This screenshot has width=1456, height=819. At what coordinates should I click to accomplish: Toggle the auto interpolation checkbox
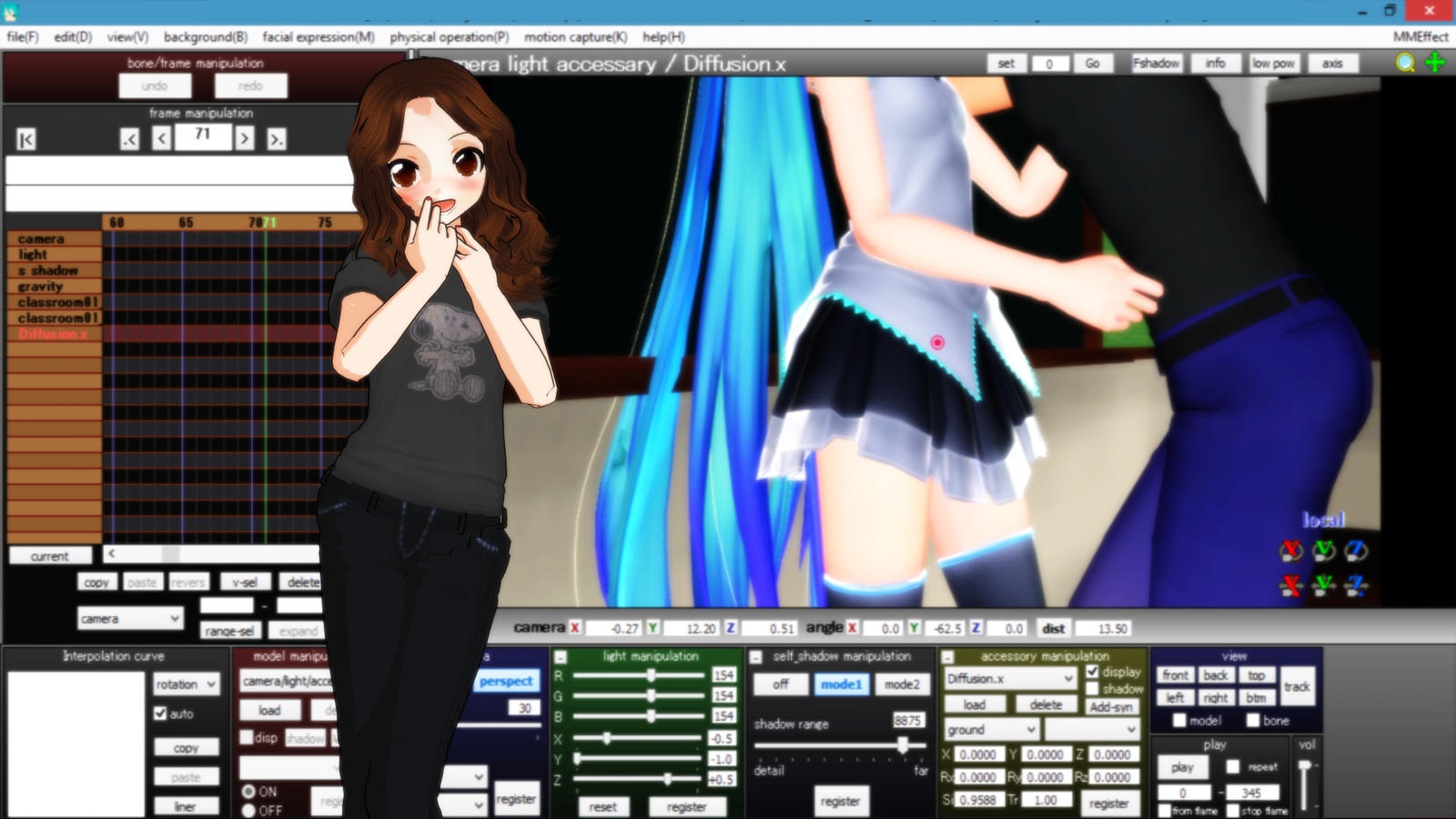(x=161, y=713)
